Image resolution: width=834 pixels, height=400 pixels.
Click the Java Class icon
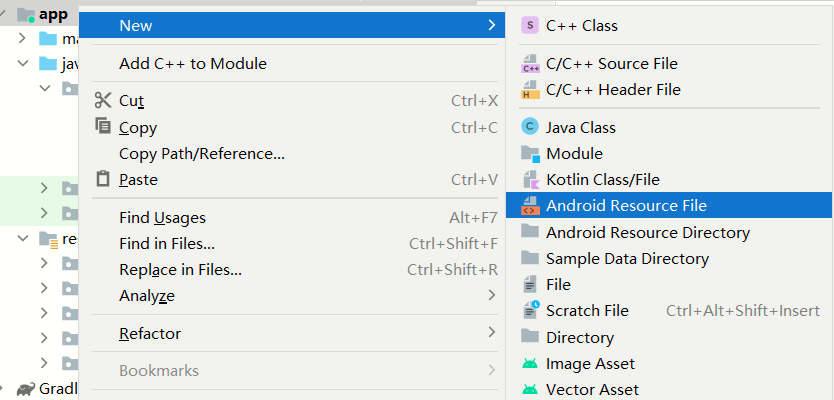coord(530,128)
